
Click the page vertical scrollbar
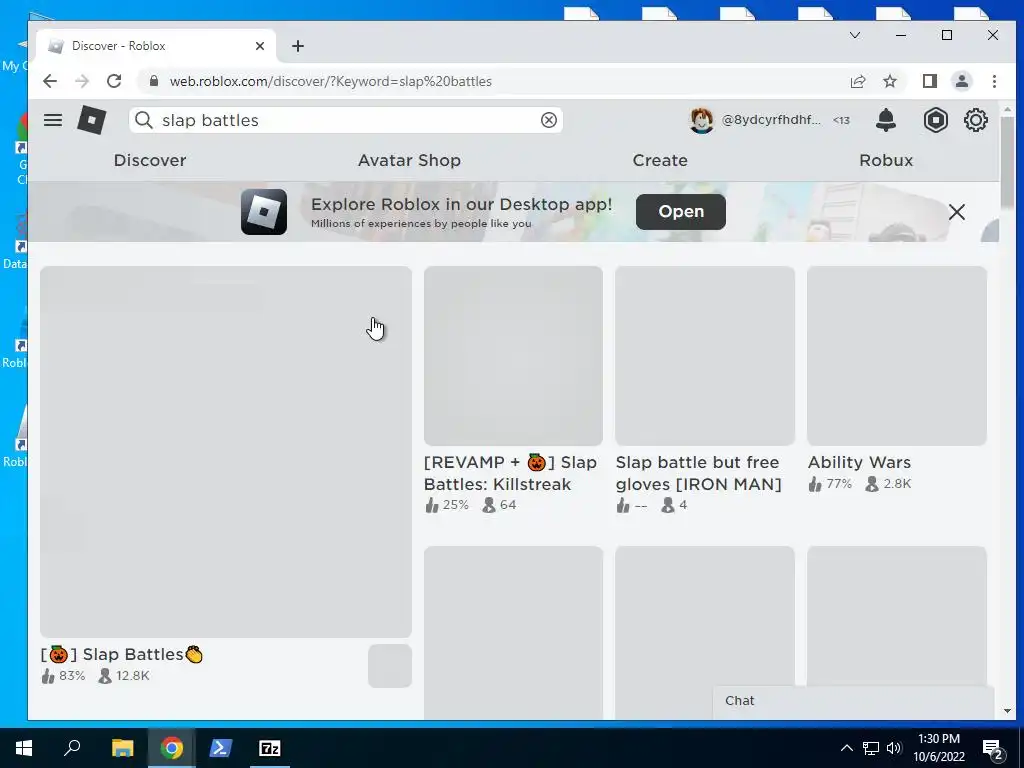1006,163
